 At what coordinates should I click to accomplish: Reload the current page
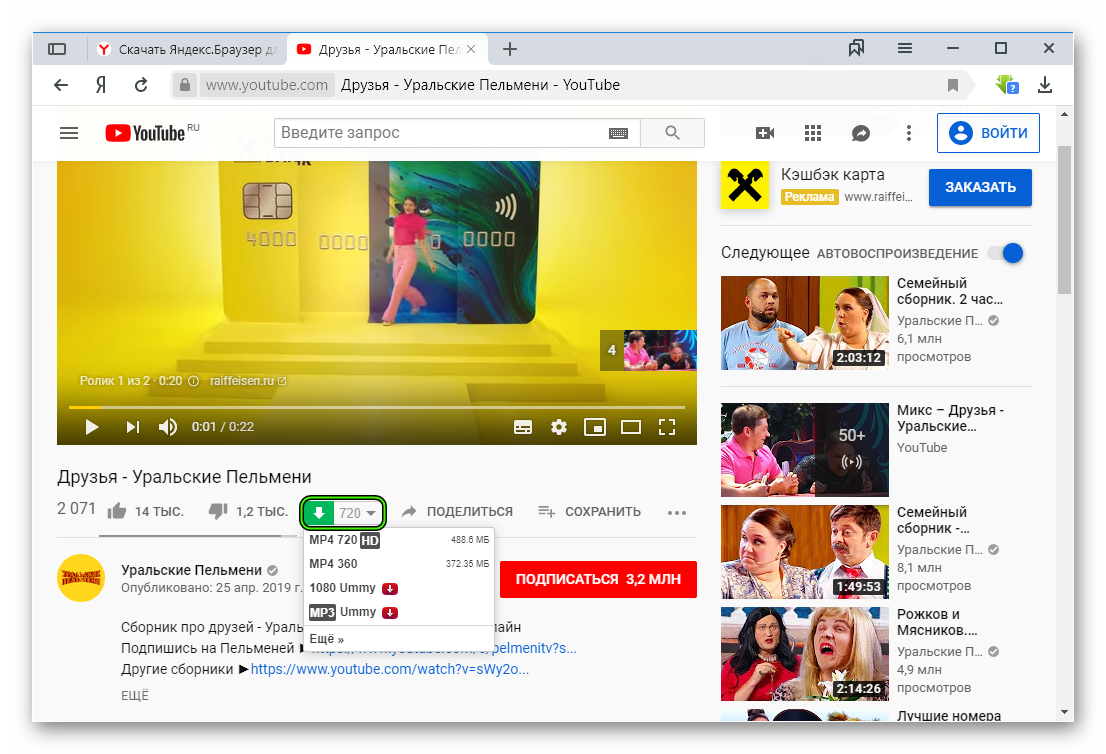click(x=141, y=85)
